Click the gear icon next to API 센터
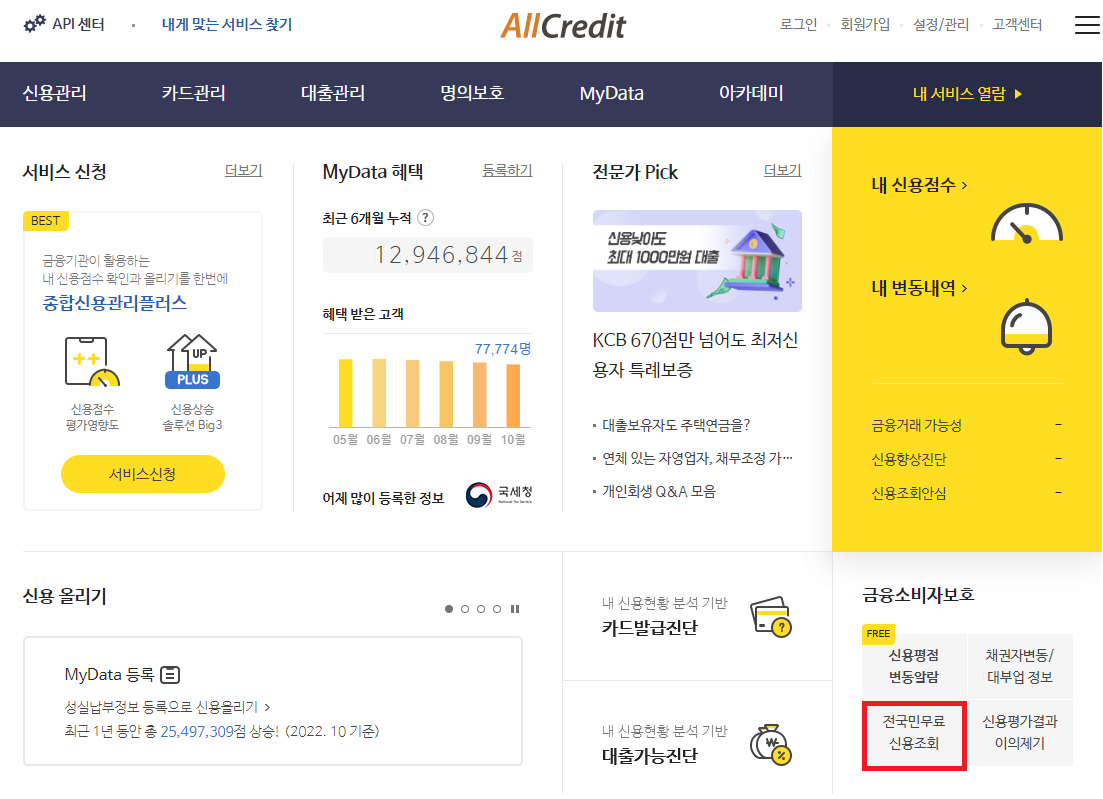 pyautogui.click(x=30, y=24)
